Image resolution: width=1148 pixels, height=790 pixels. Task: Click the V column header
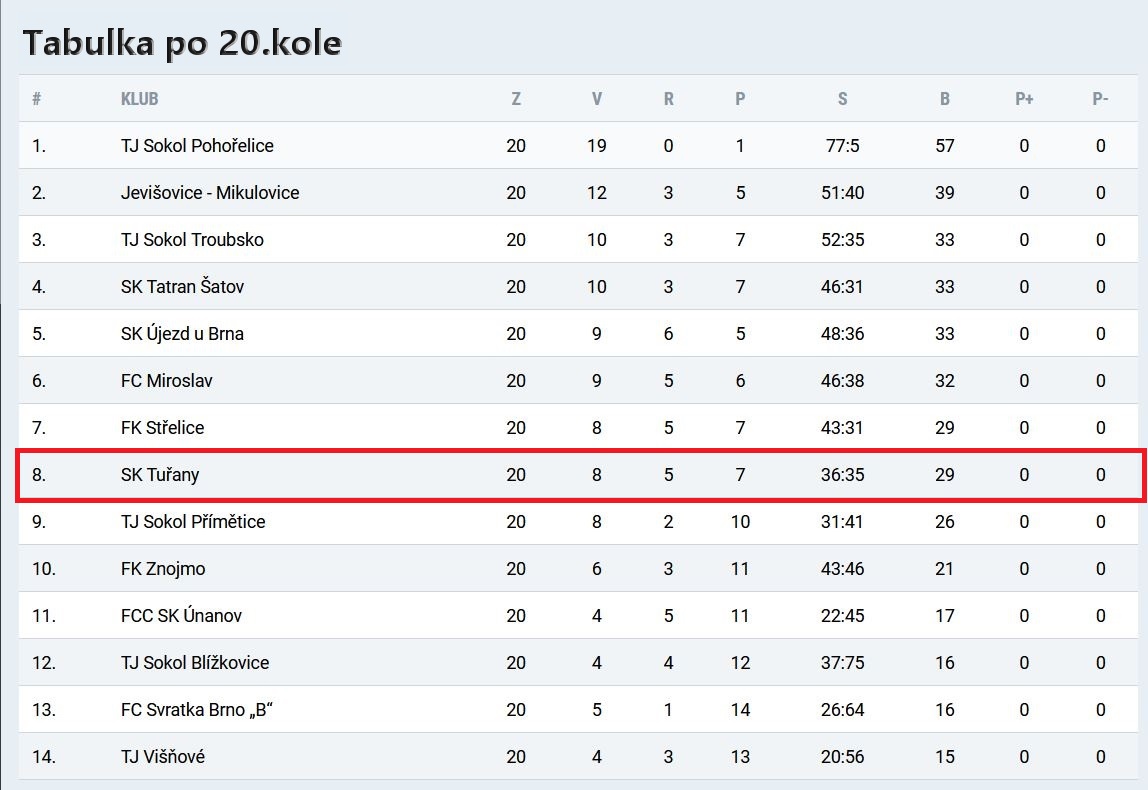tap(597, 99)
